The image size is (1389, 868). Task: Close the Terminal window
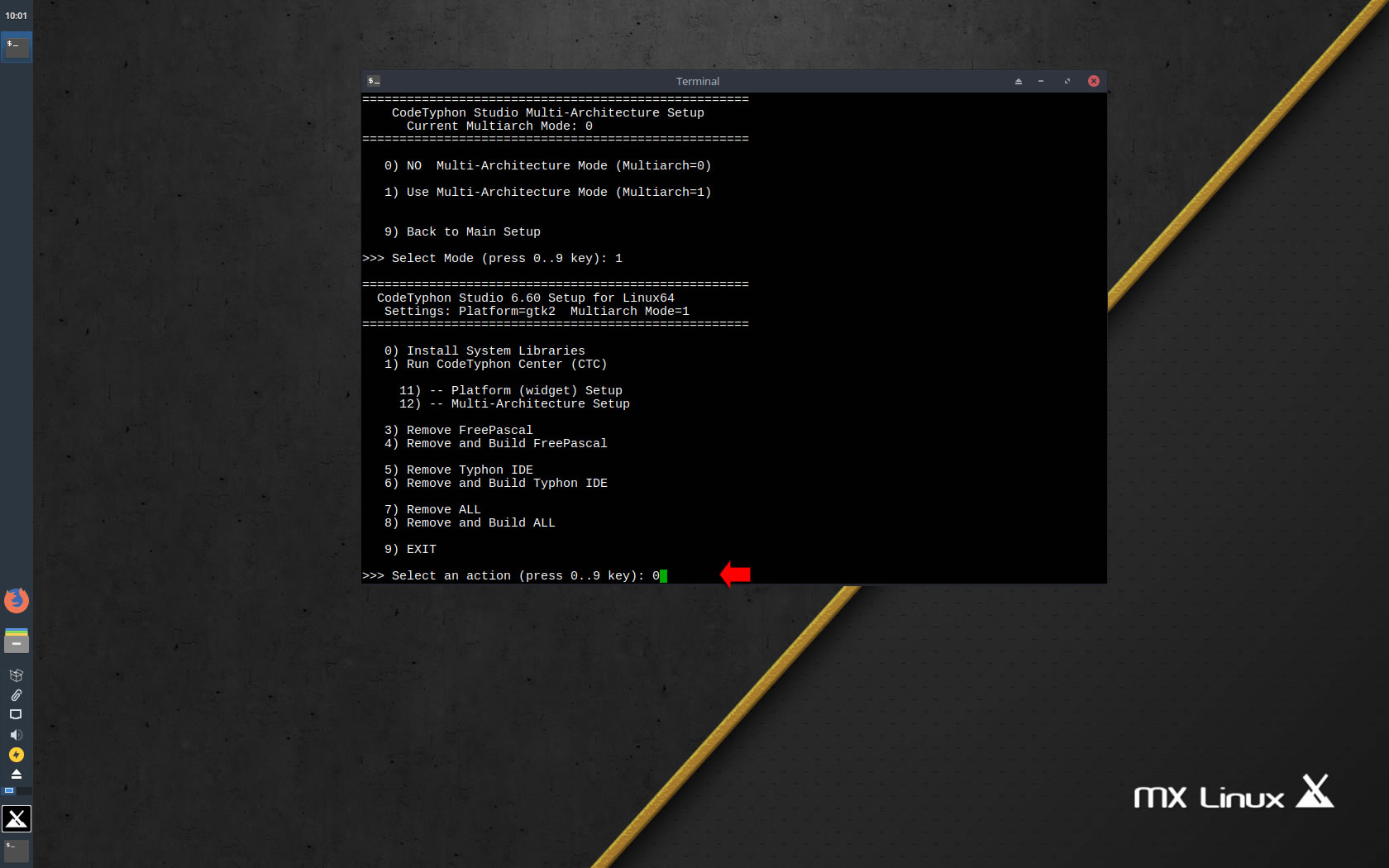pyautogui.click(x=1094, y=81)
